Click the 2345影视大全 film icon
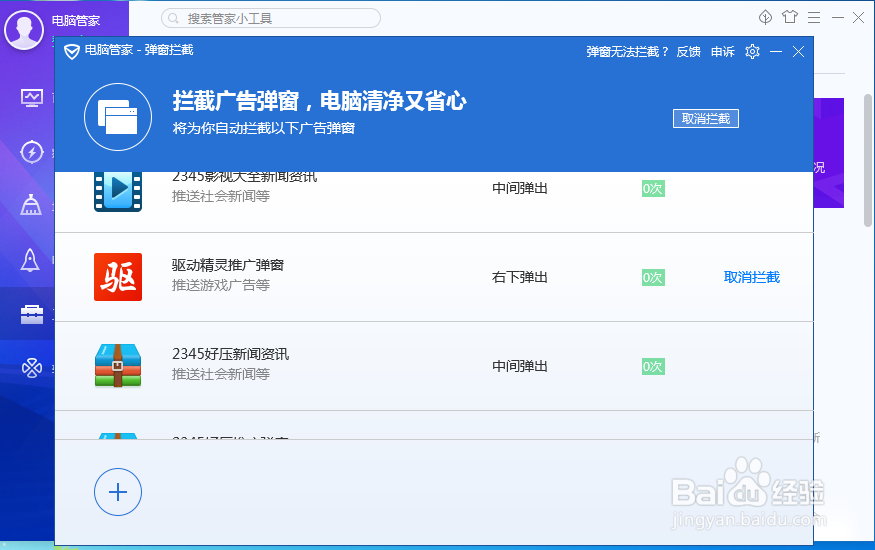Viewport: 875px width, 550px height. click(x=118, y=191)
